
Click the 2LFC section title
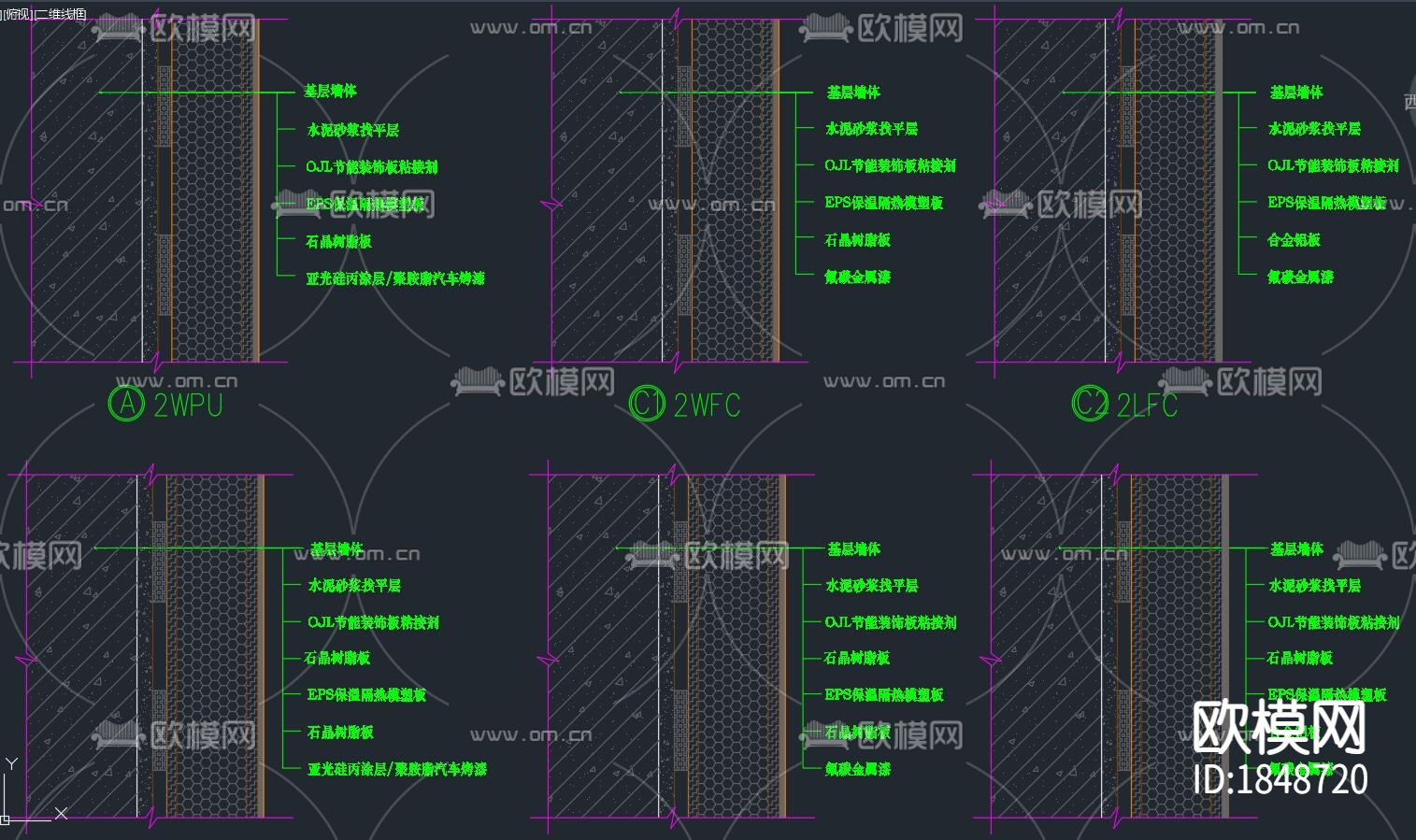1147,406
